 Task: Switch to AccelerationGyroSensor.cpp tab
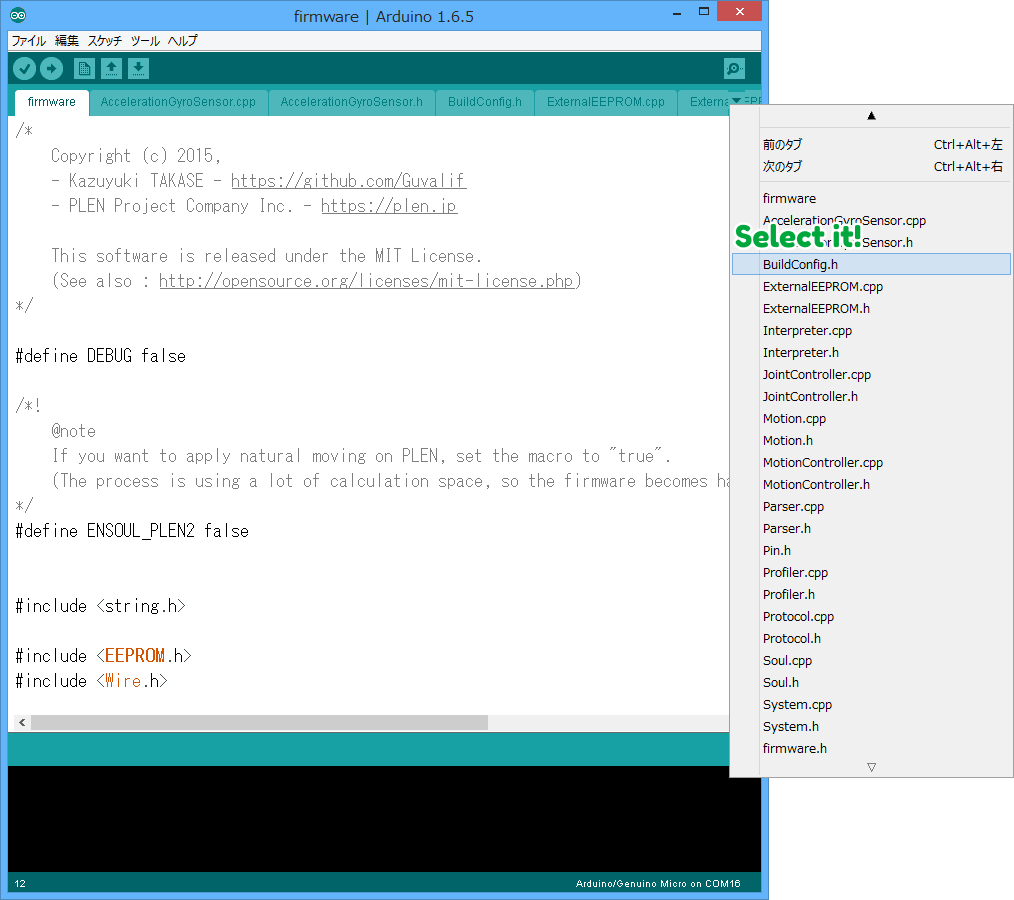coord(178,102)
